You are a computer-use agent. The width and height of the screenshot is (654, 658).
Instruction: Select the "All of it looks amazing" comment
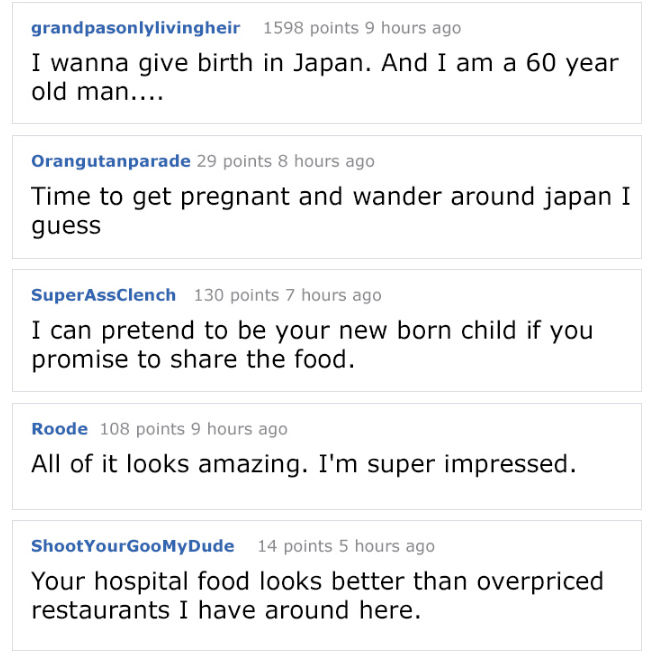coord(304,464)
